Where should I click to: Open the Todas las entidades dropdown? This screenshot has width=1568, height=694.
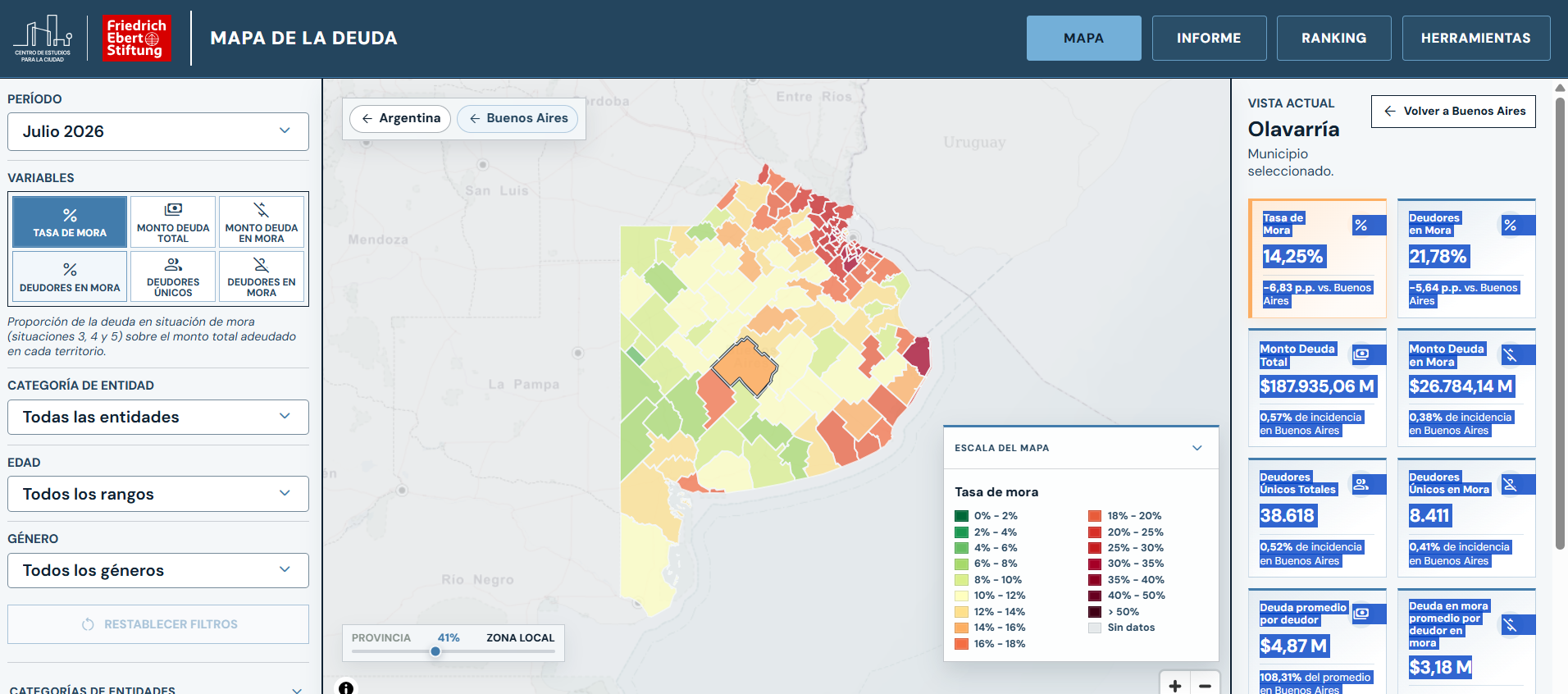pos(158,417)
